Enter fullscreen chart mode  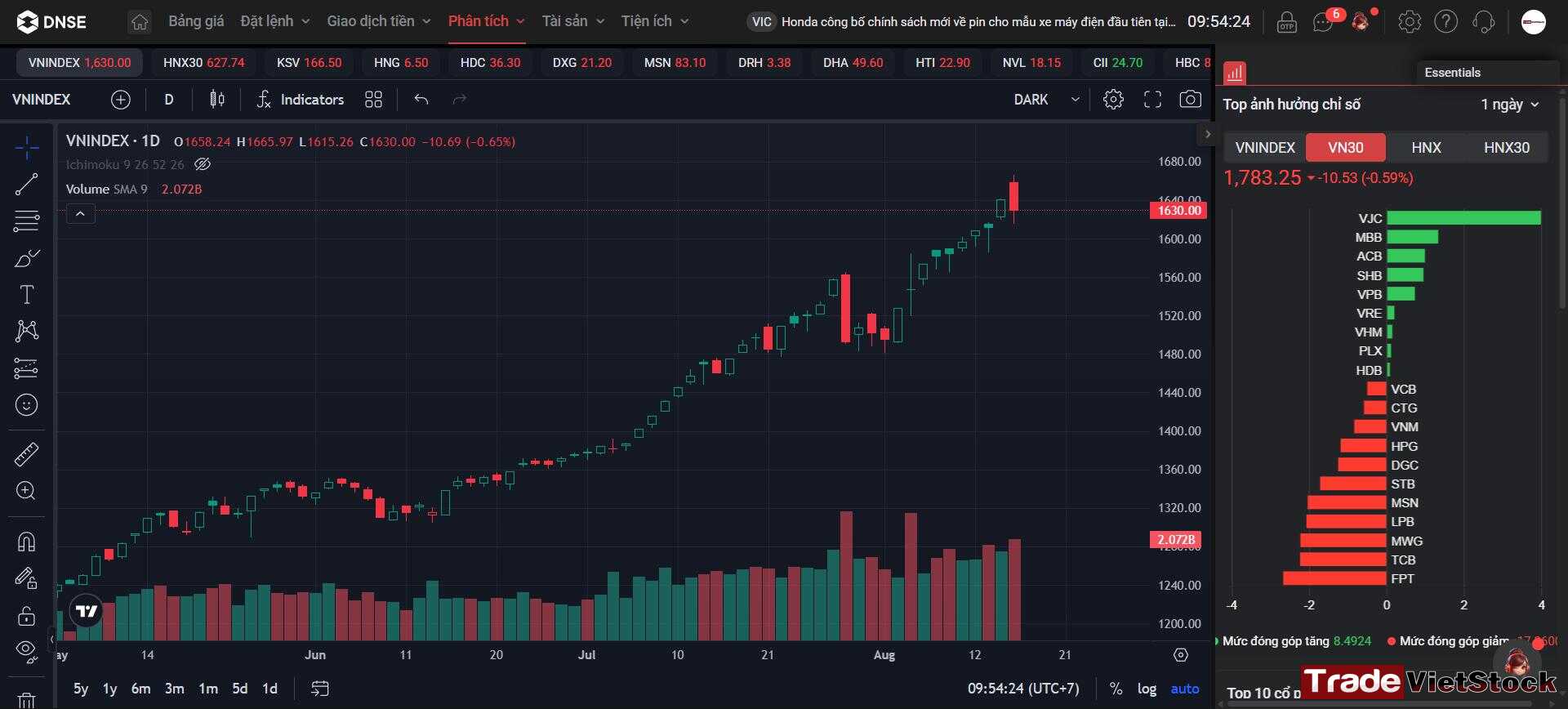(x=1152, y=100)
